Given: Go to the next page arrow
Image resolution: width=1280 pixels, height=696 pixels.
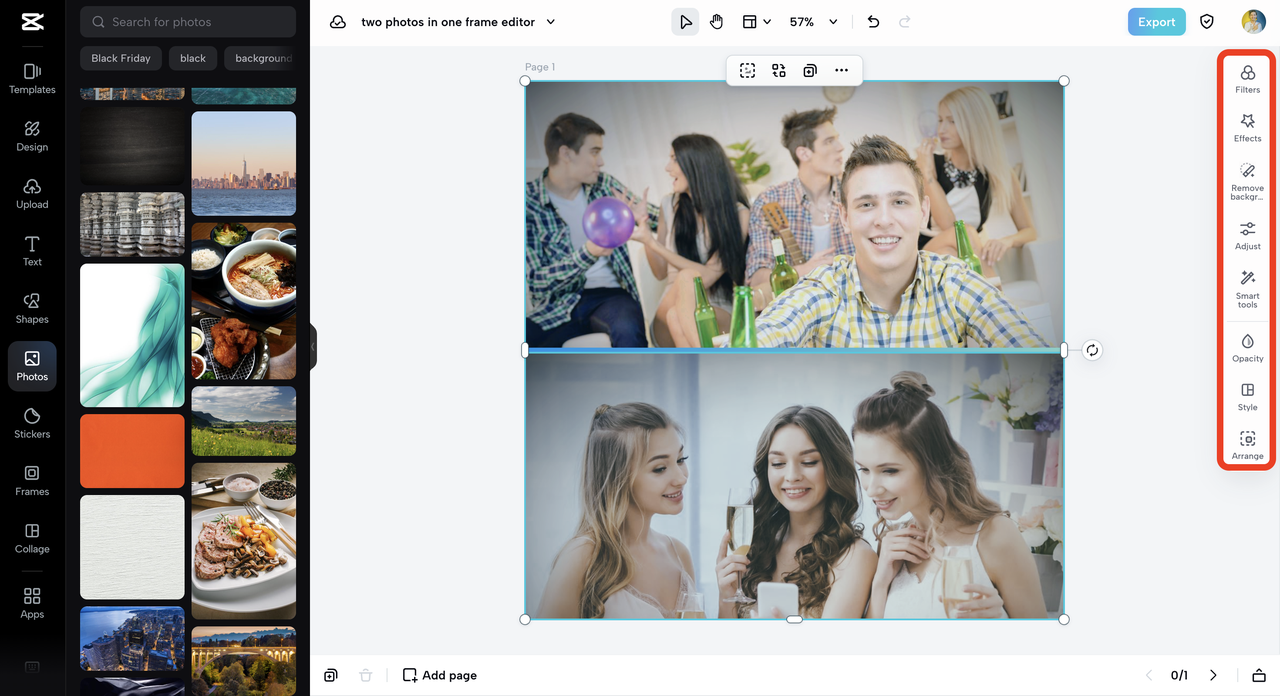Looking at the screenshot, I should point(1213,675).
